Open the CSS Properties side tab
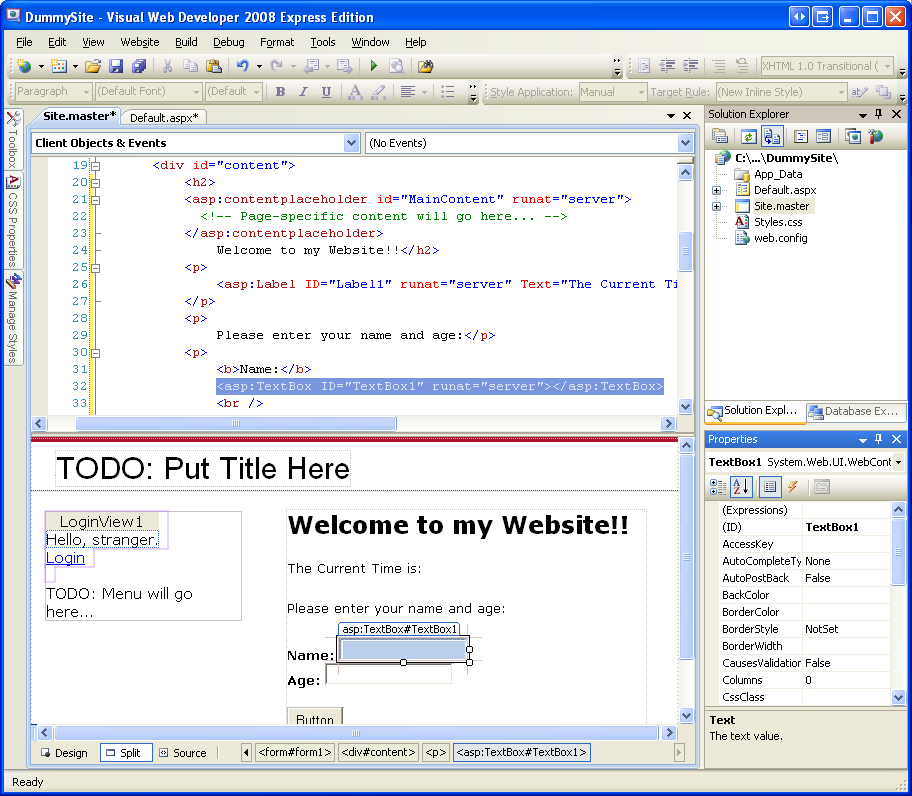 pyautogui.click(x=13, y=222)
